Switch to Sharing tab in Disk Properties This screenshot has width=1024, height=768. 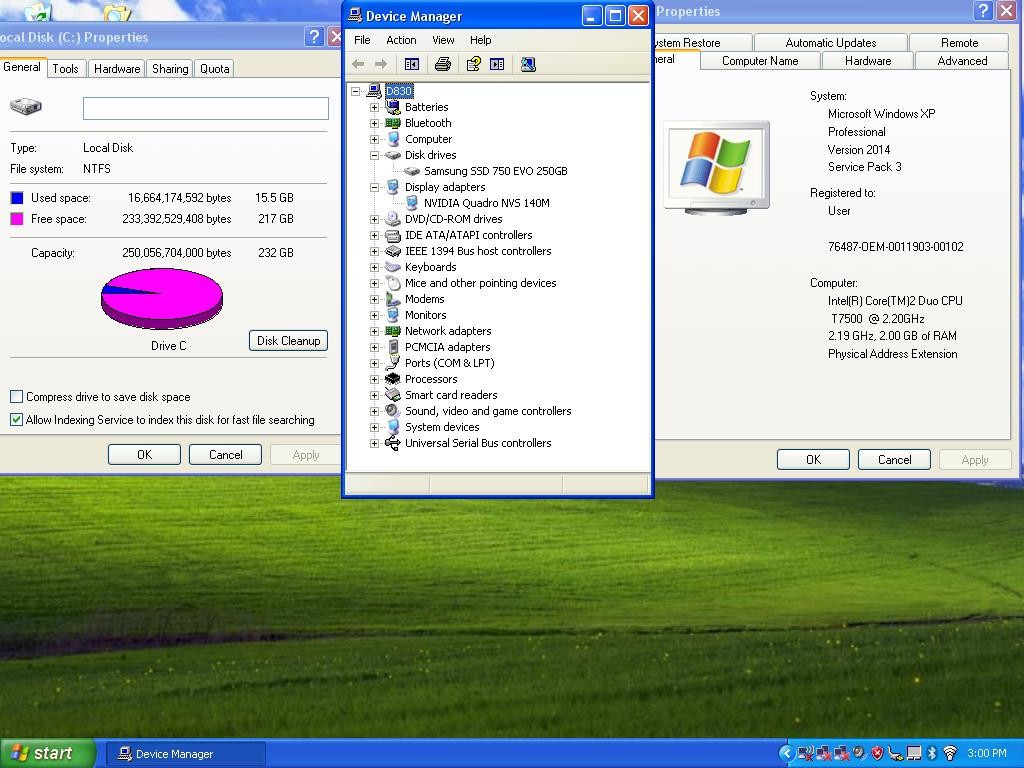[x=170, y=69]
